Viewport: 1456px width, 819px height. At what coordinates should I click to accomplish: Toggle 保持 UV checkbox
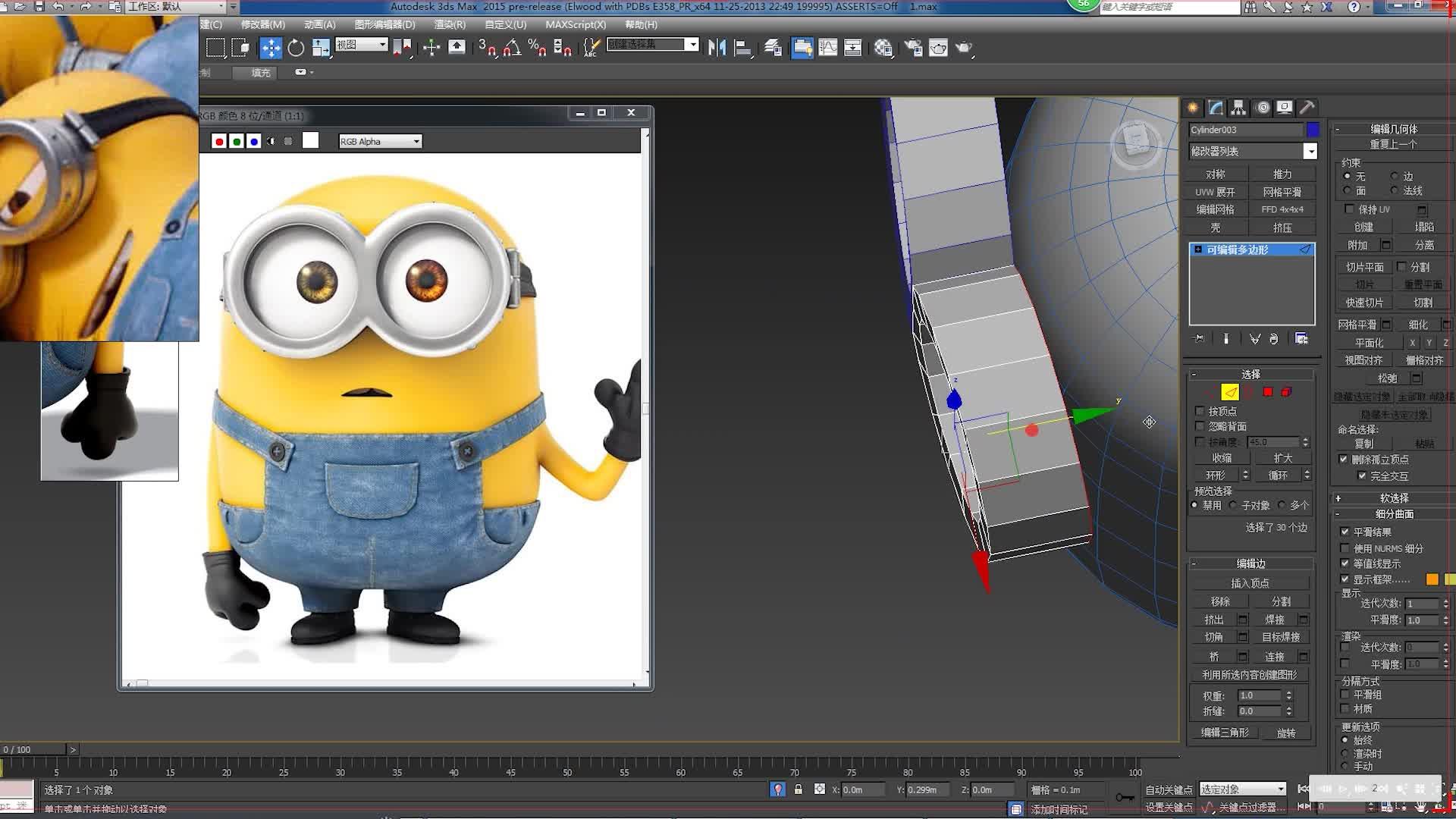point(1349,209)
